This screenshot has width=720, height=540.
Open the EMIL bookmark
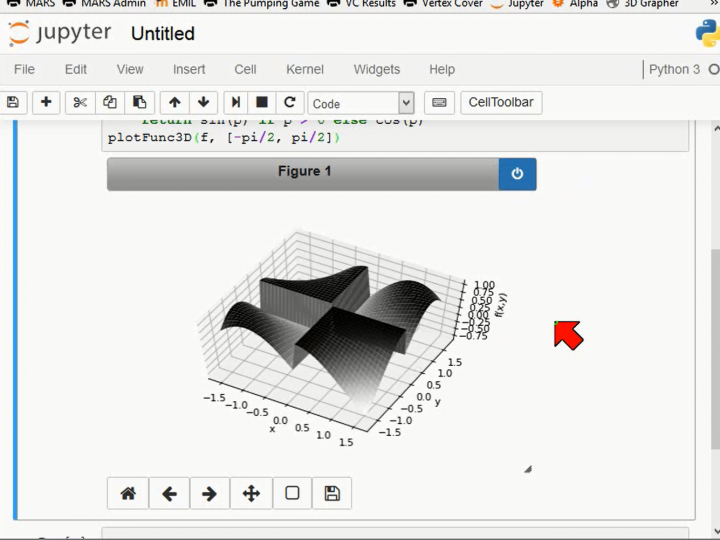click(x=175, y=4)
